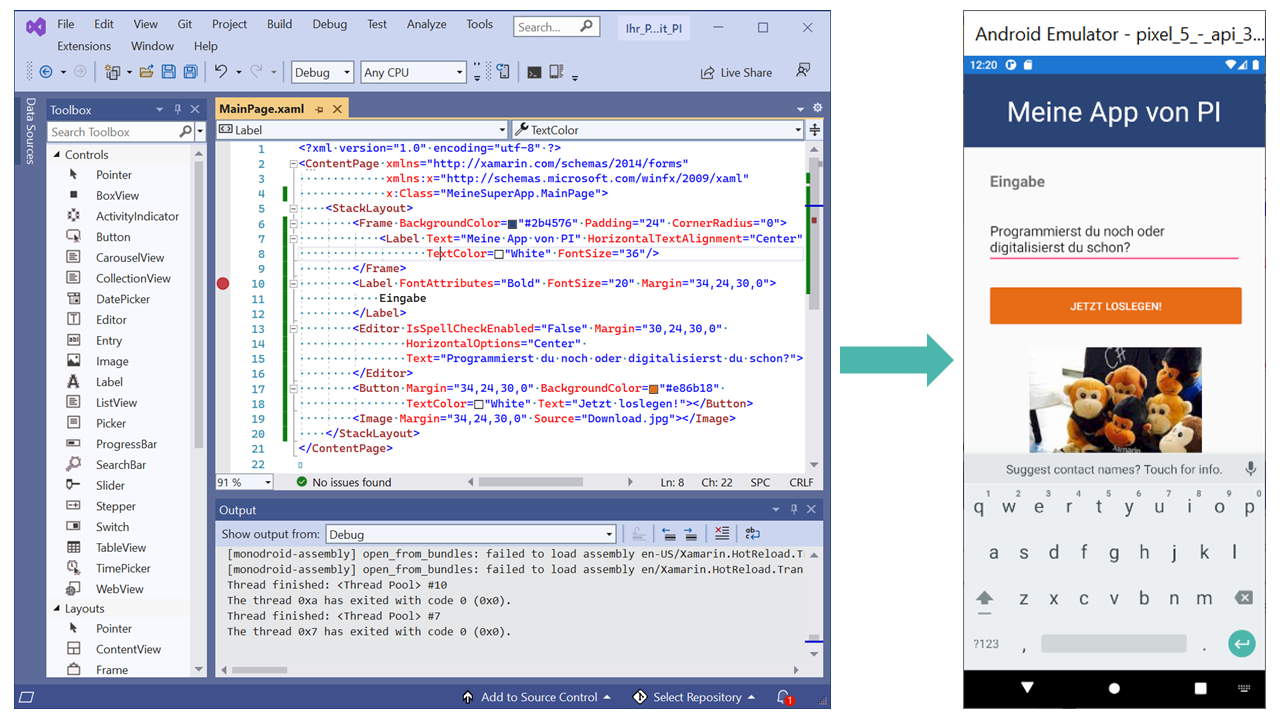The image size is (1280, 720).
Task: Click Add to Source Control
Action: [x=536, y=697]
